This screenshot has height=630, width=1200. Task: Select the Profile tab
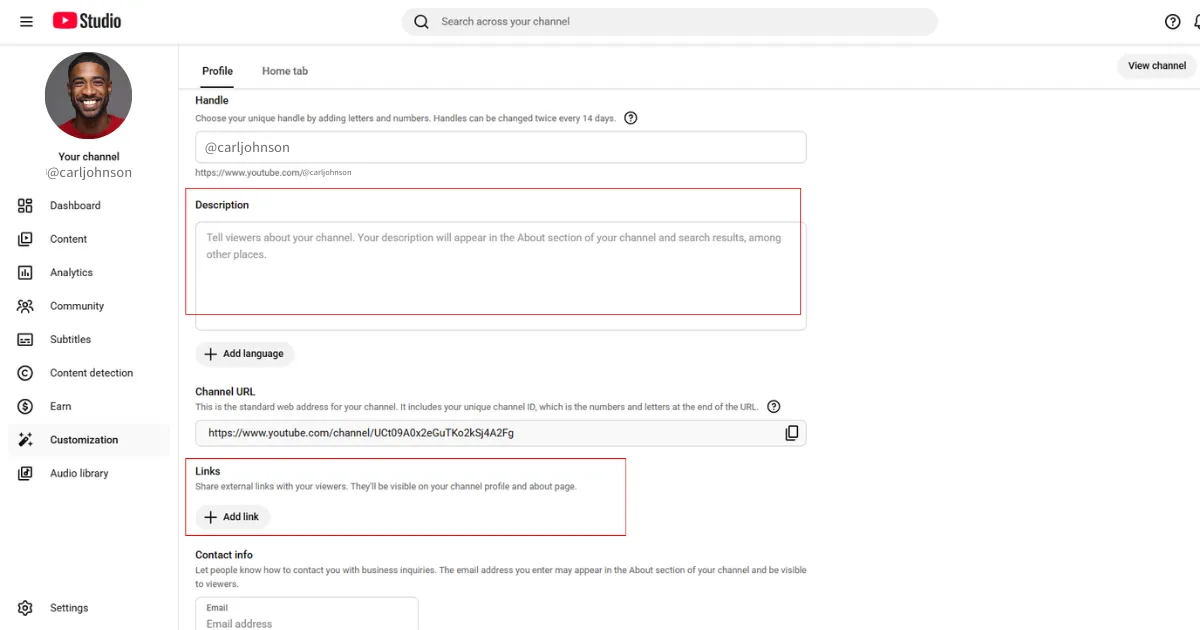click(217, 71)
